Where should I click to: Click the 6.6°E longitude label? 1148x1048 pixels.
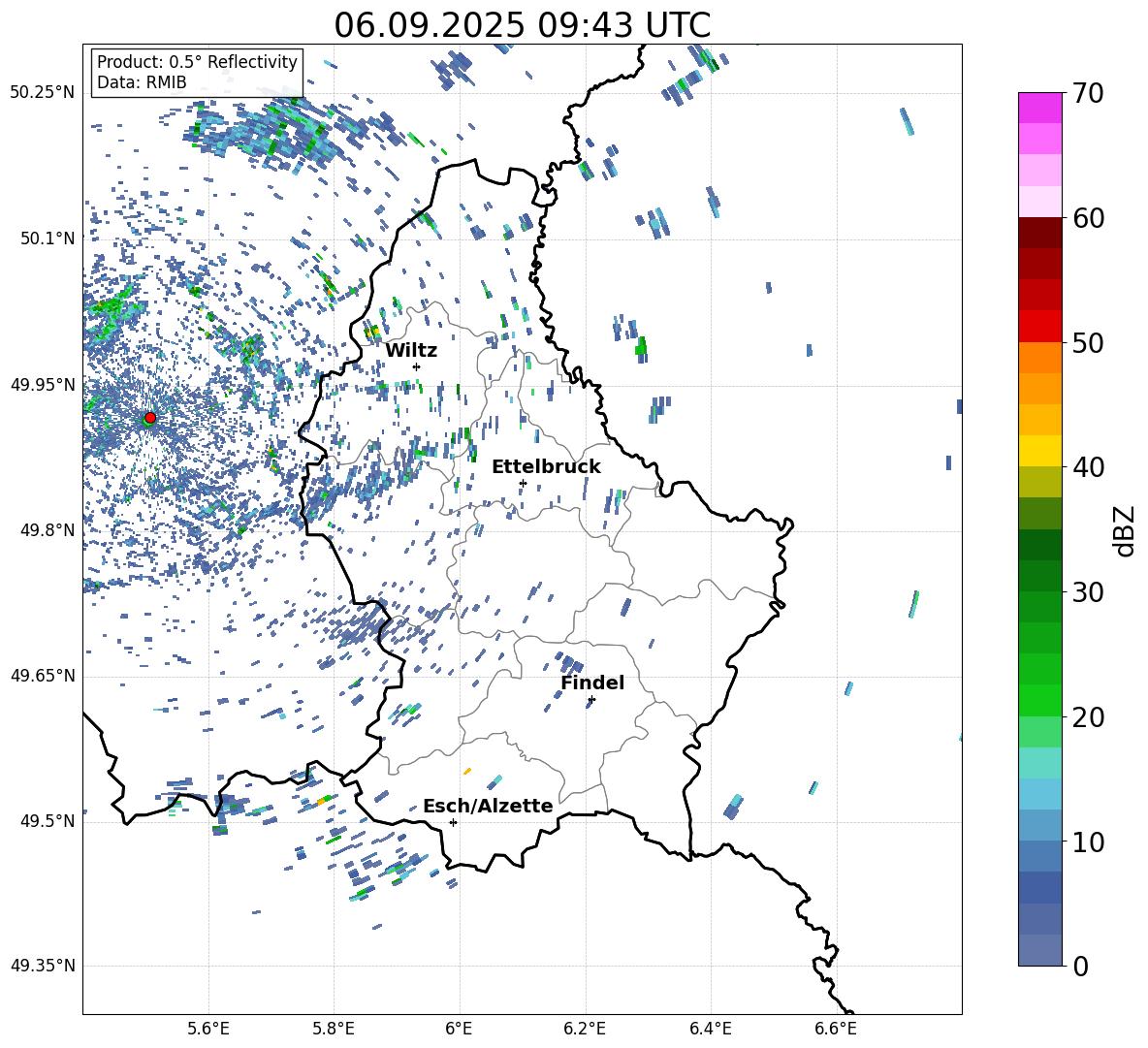point(836,1029)
